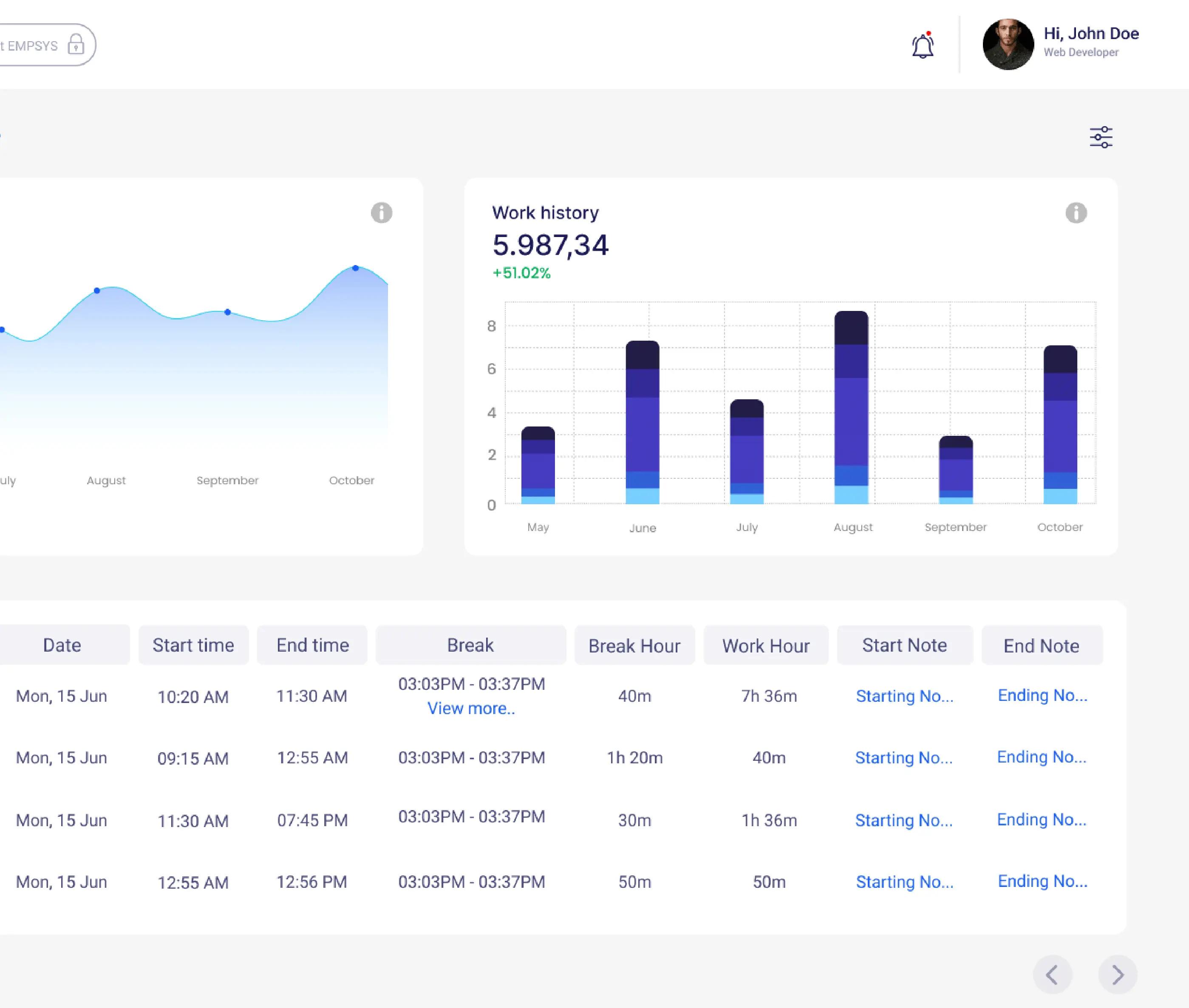Viewport: 1189px width, 1008px height.
Task: Open Ending No... link for 12:56 PM row
Action: (1042, 881)
